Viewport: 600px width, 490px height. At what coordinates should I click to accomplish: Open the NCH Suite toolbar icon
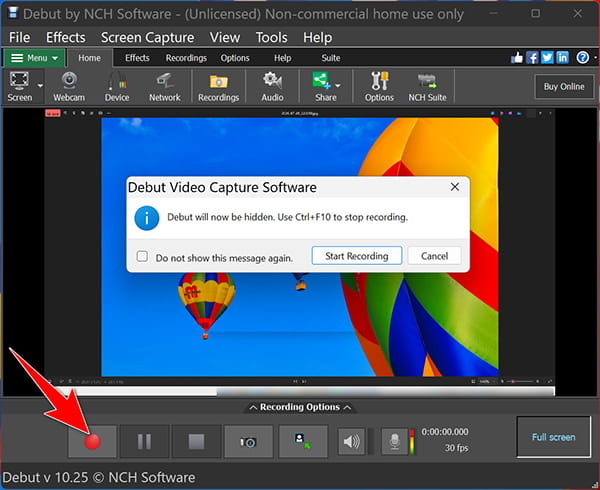click(427, 86)
